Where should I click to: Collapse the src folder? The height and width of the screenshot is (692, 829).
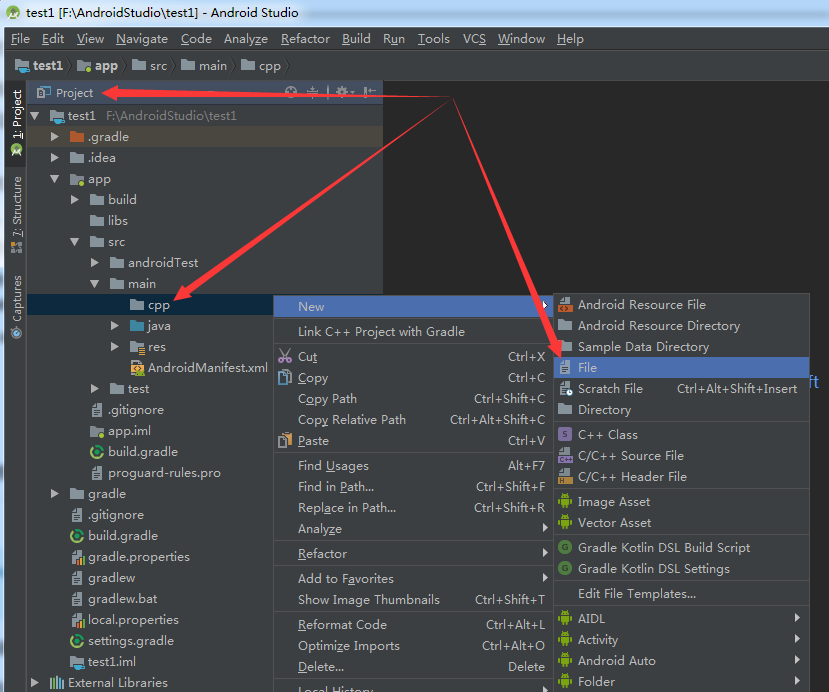click(x=75, y=242)
